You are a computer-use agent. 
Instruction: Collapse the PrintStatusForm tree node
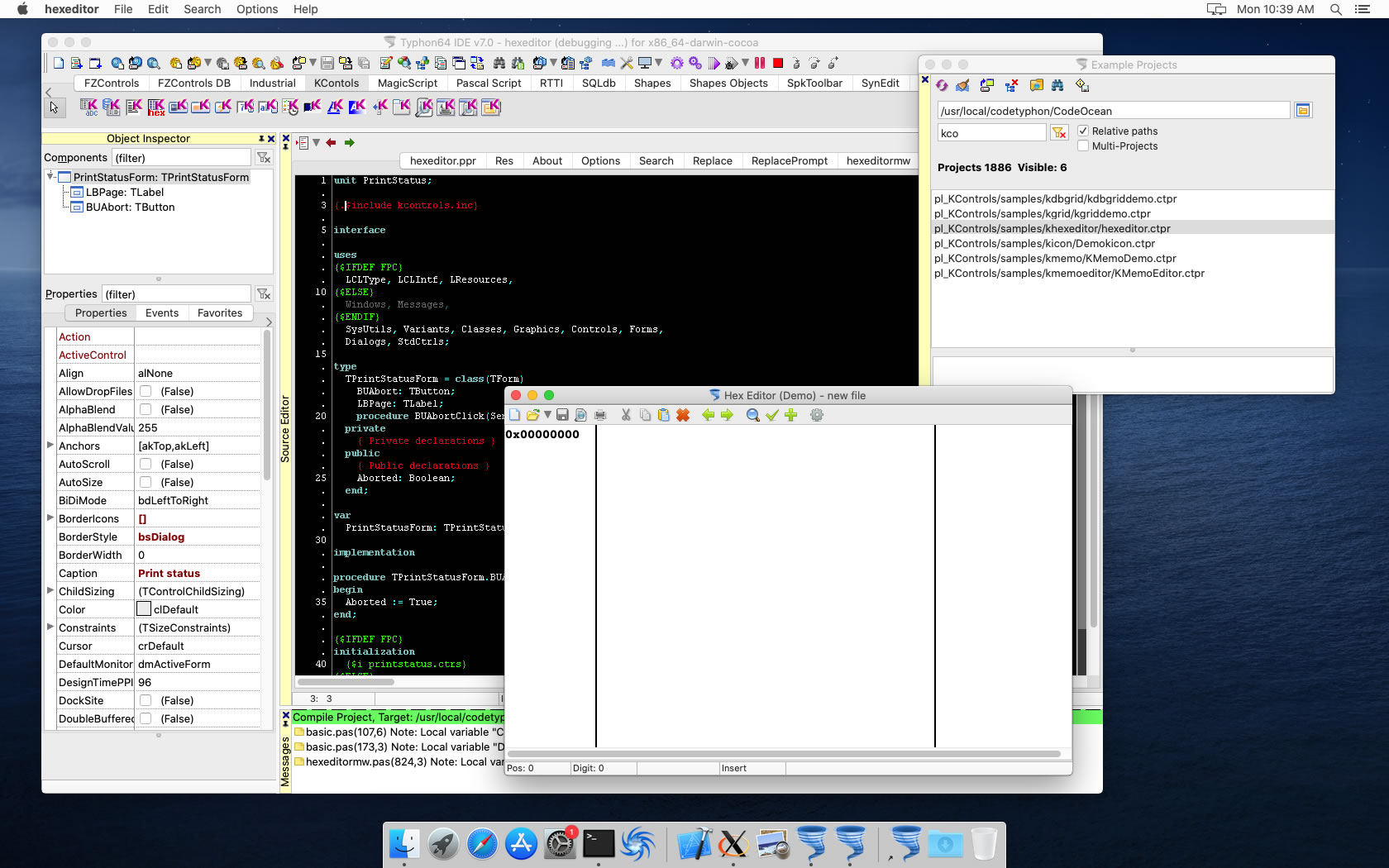click(50, 176)
